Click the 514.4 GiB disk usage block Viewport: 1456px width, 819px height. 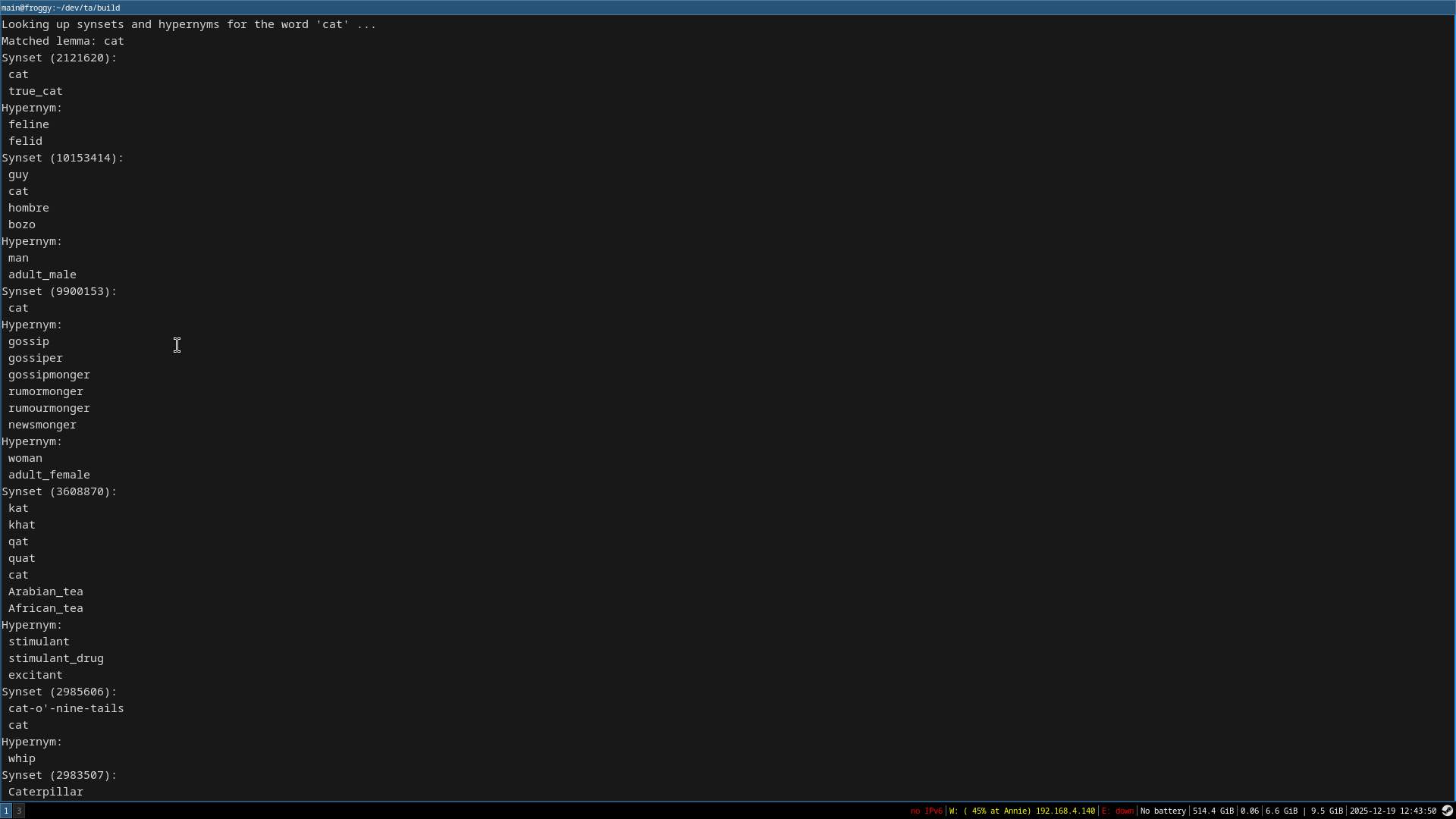pyautogui.click(x=1213, y=811)
